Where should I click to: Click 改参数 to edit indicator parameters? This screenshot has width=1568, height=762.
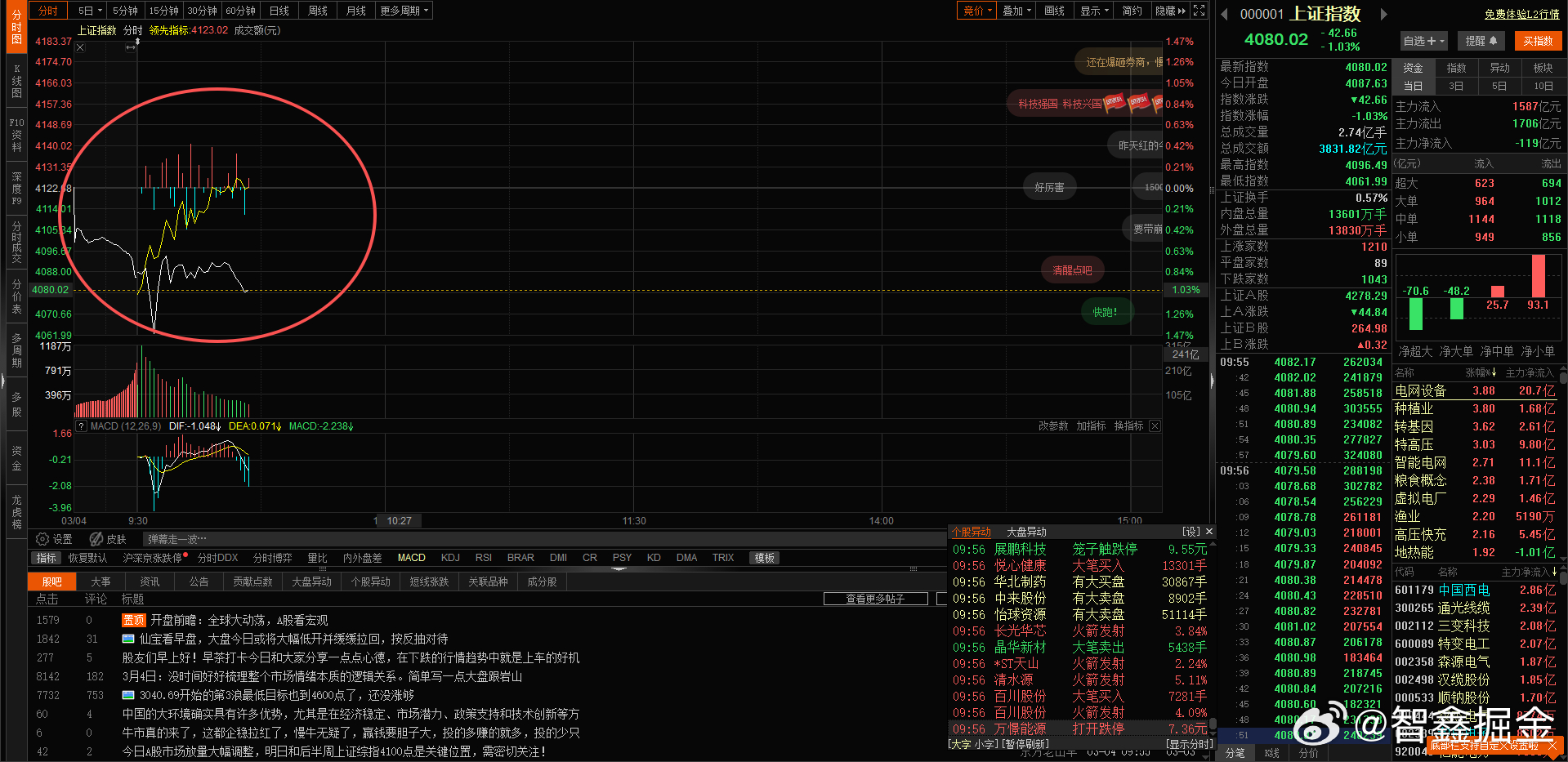pyautogui.click(x=1053, y=426)
